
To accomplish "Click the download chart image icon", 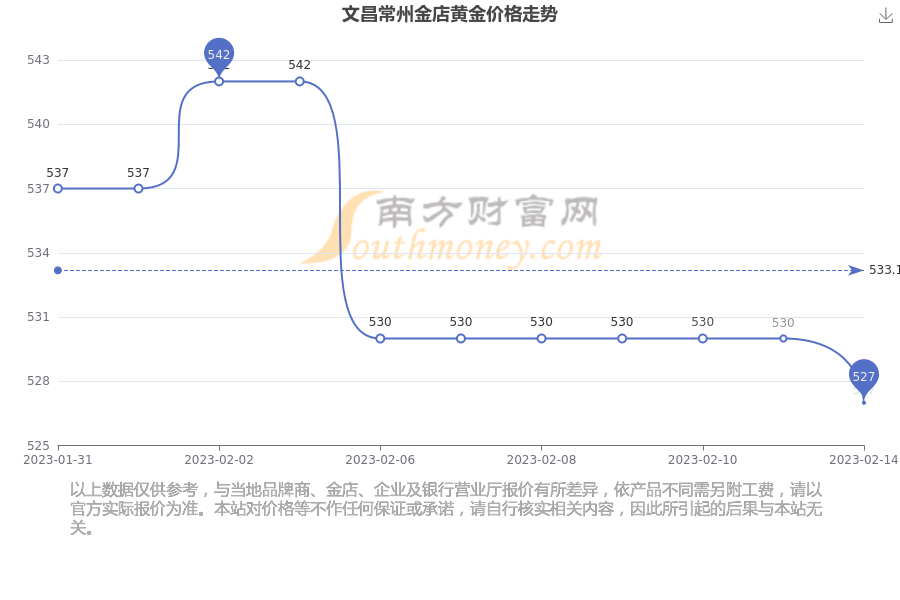I will click(x=885, y=16).
